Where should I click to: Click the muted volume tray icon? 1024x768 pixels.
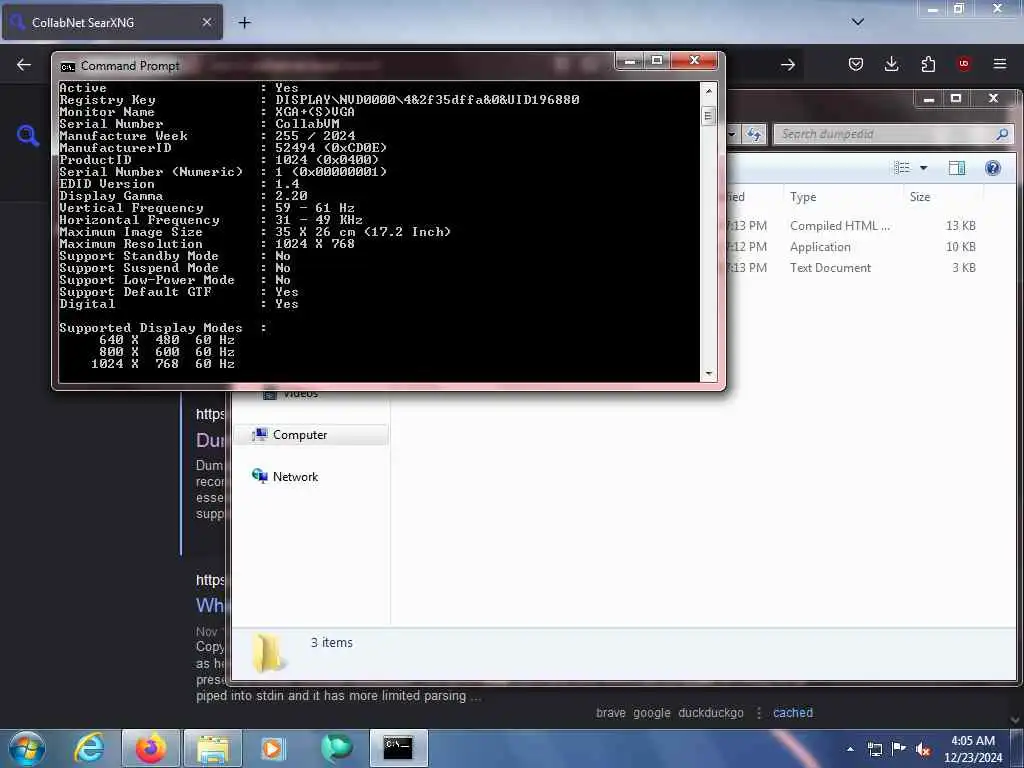click(923, 749)
